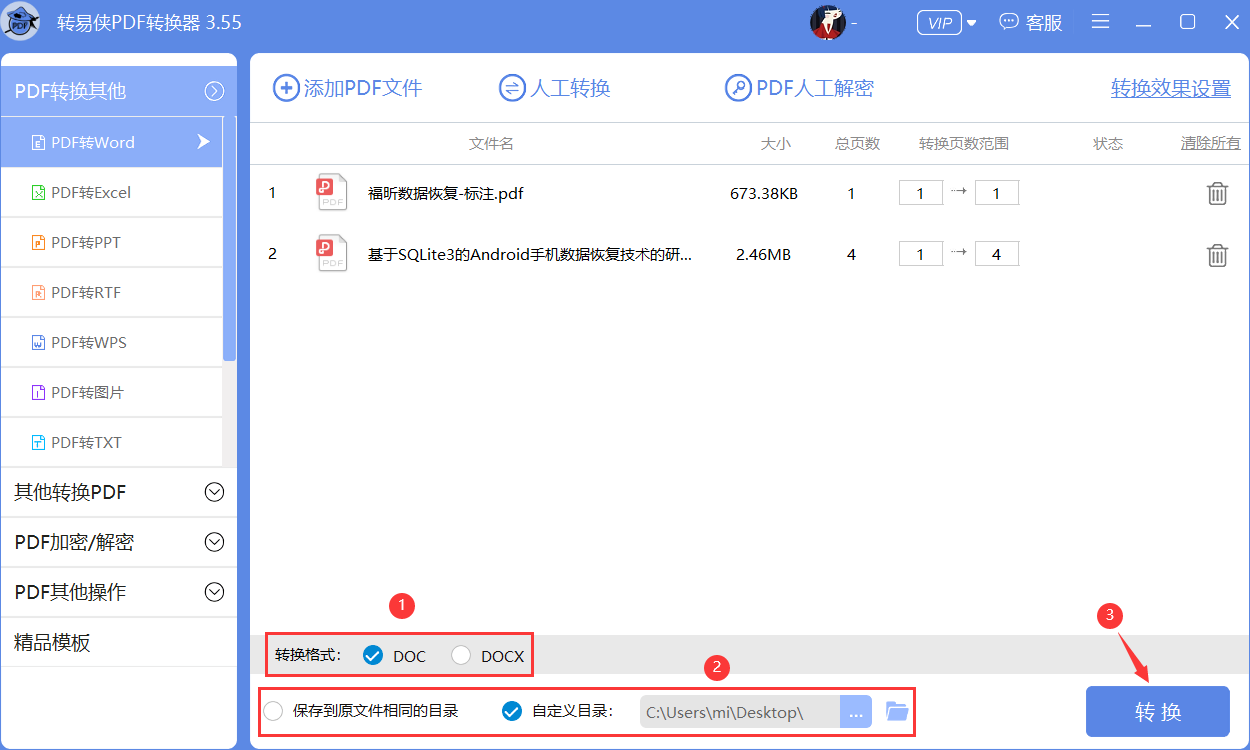Viewport: 1250px width, 750px height.
Task: Expand the PDF加密/解密 section
Action: click(118, 542)
